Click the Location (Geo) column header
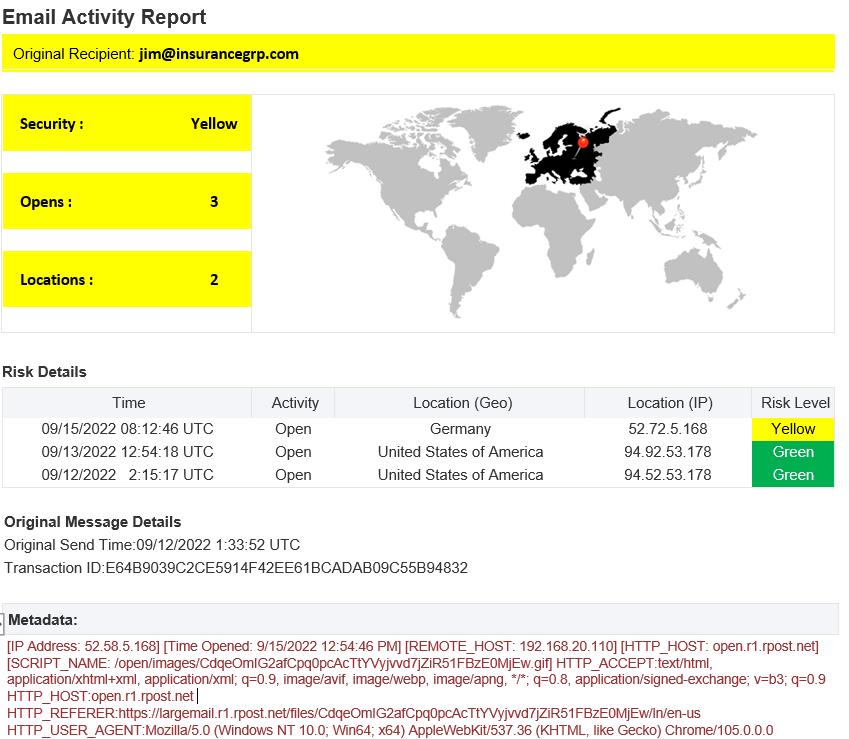 click(x=461, y=403)
